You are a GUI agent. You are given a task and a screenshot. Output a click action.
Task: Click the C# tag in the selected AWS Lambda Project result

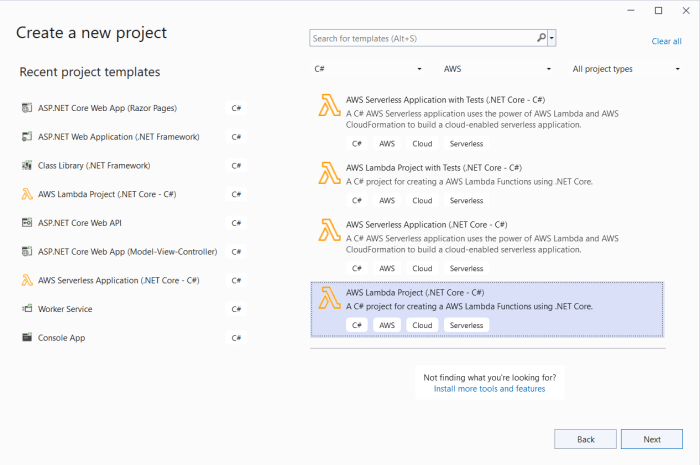tap(357, 325)
